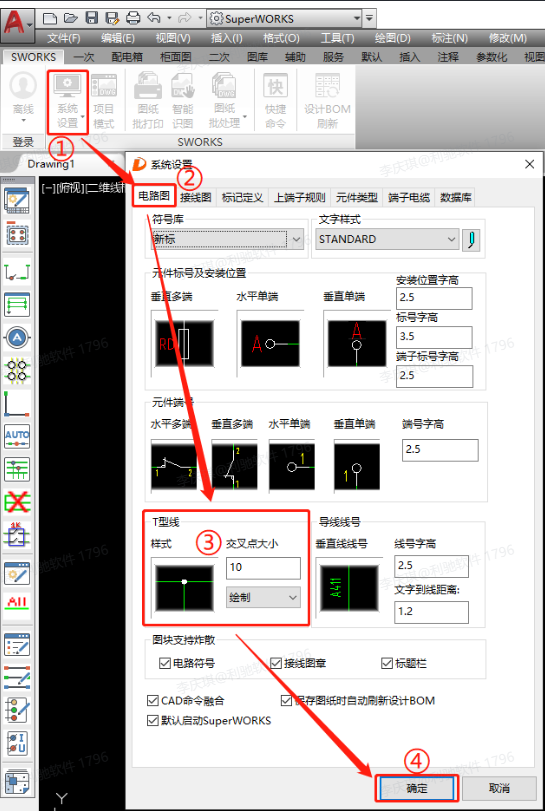Click the New drawing icon in quick access toolbar
Image resolution: width=545 pixels, height=811 pixels.
(x=50, y=19)
